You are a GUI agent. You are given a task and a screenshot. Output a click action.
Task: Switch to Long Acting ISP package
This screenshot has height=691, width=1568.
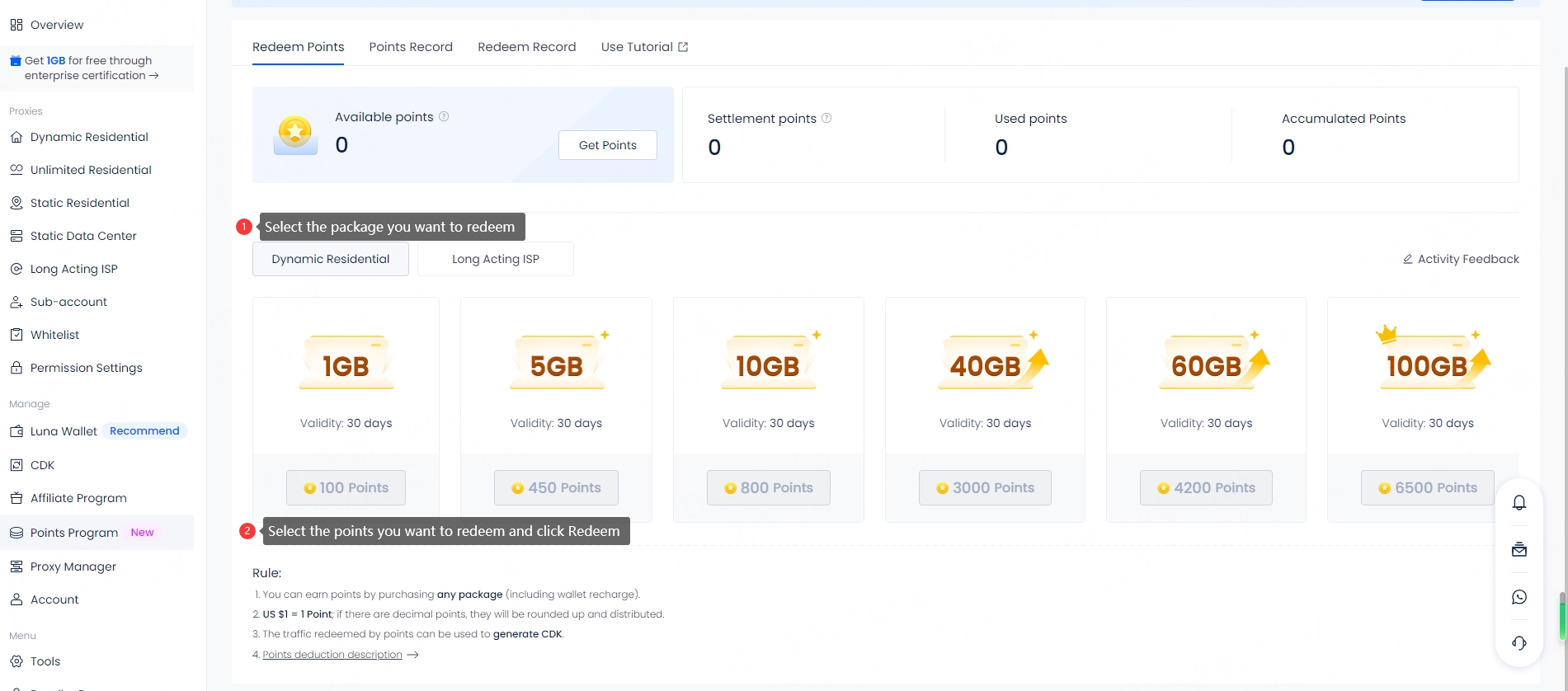pyautogui.click(x=495, y=259)
